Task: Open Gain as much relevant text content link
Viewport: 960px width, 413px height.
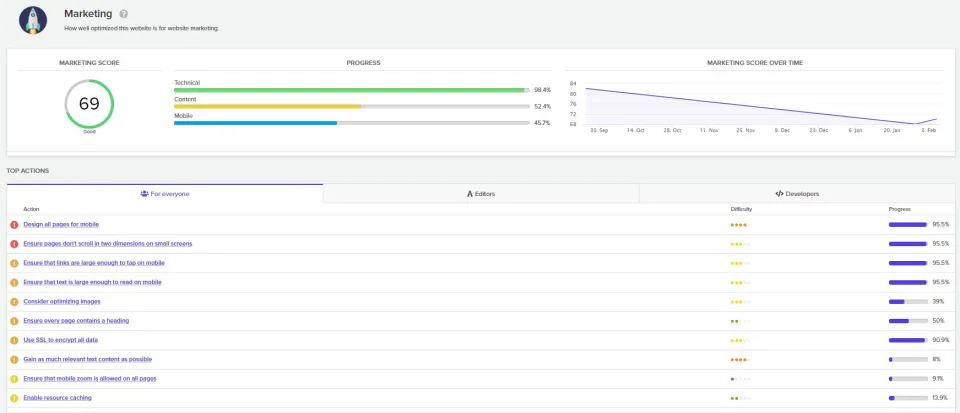Action: 88,359
